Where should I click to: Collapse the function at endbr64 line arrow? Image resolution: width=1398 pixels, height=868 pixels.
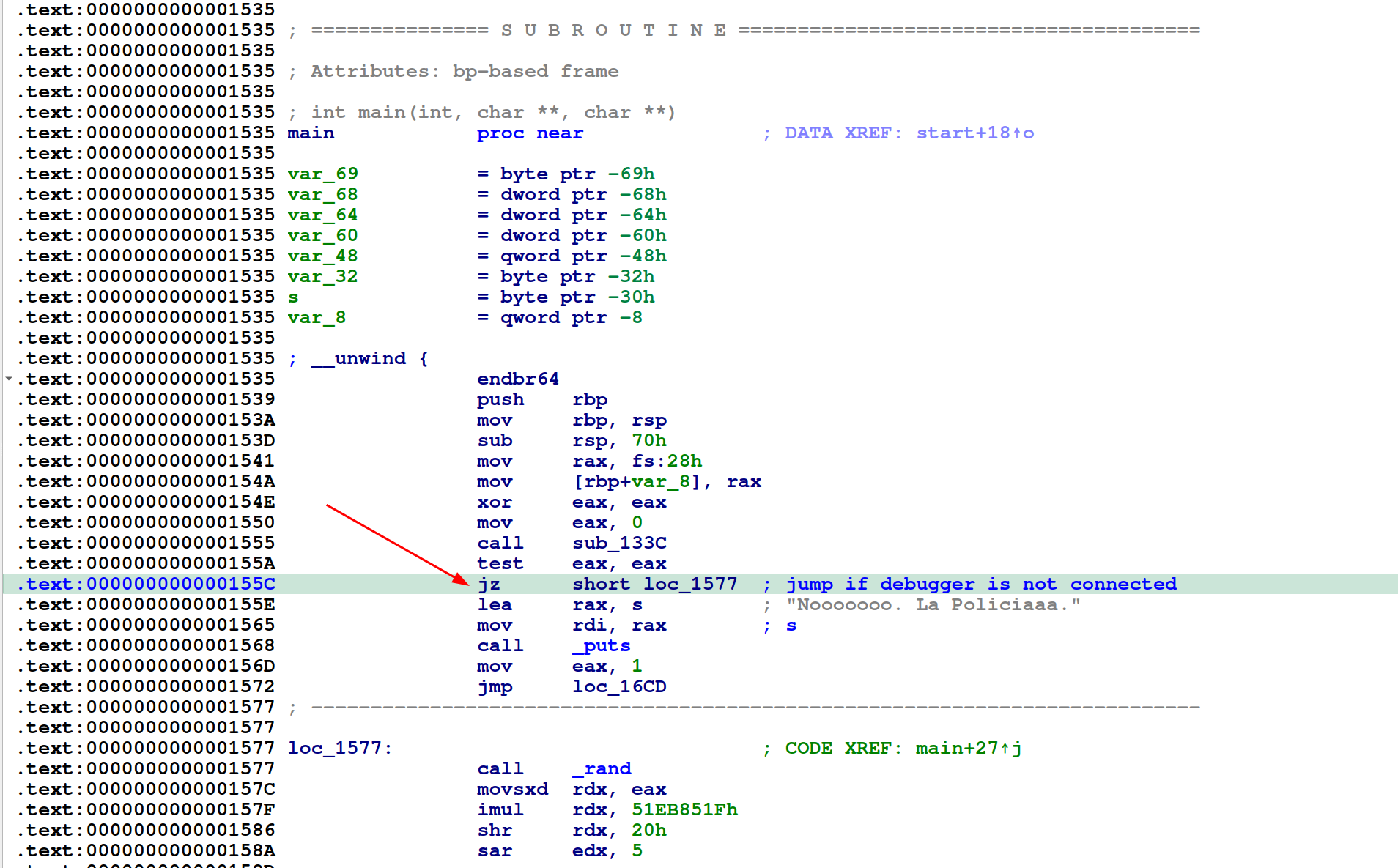pyautogui.click(x=9, y=379)
